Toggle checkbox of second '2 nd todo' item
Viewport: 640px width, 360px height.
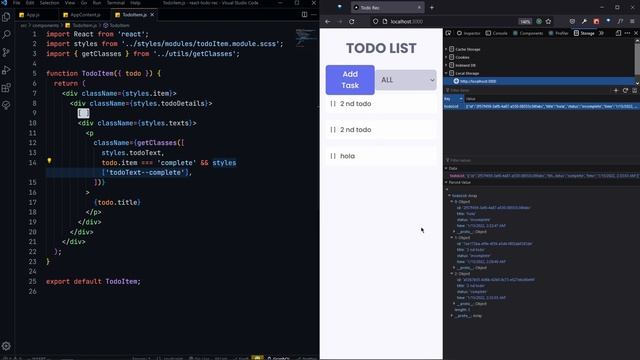click(x=333, y=130)
